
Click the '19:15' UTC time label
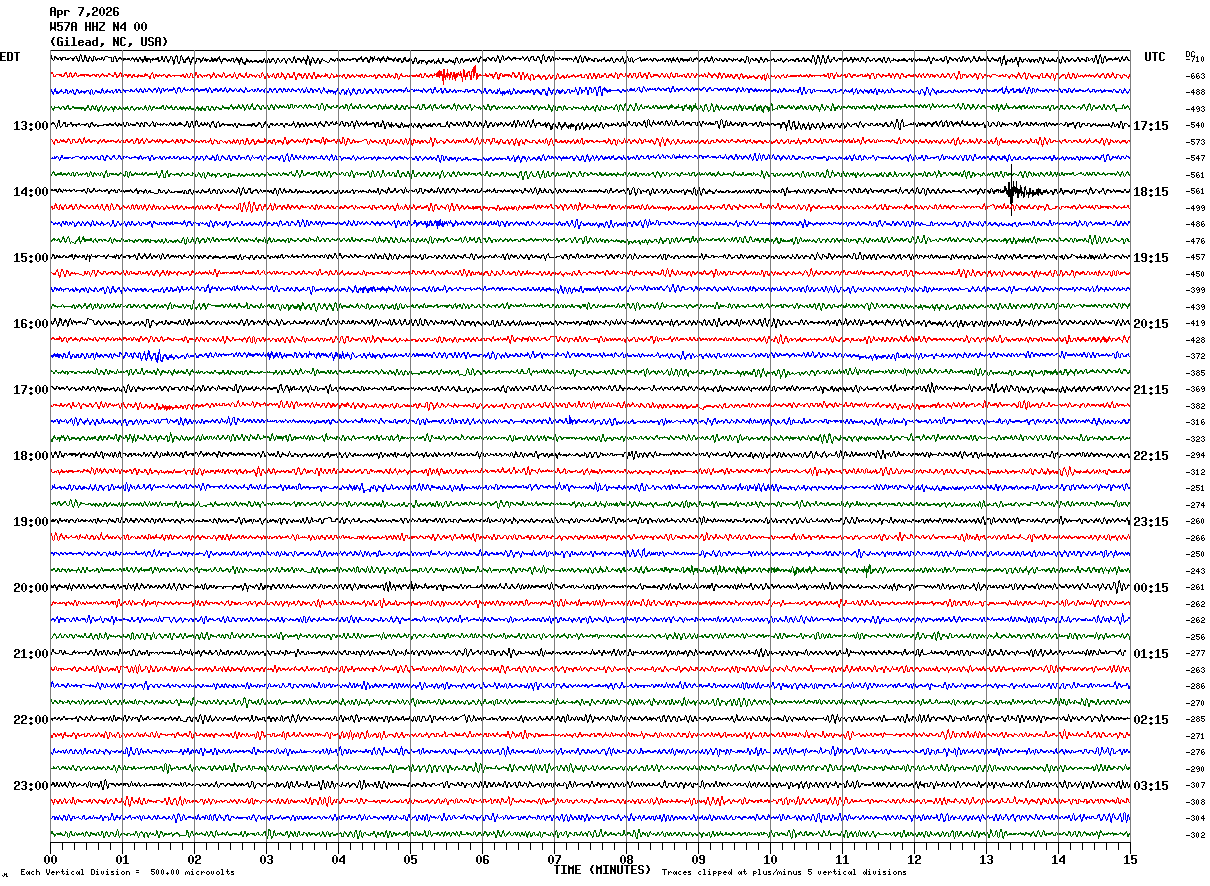click(x=1150, y=258)
